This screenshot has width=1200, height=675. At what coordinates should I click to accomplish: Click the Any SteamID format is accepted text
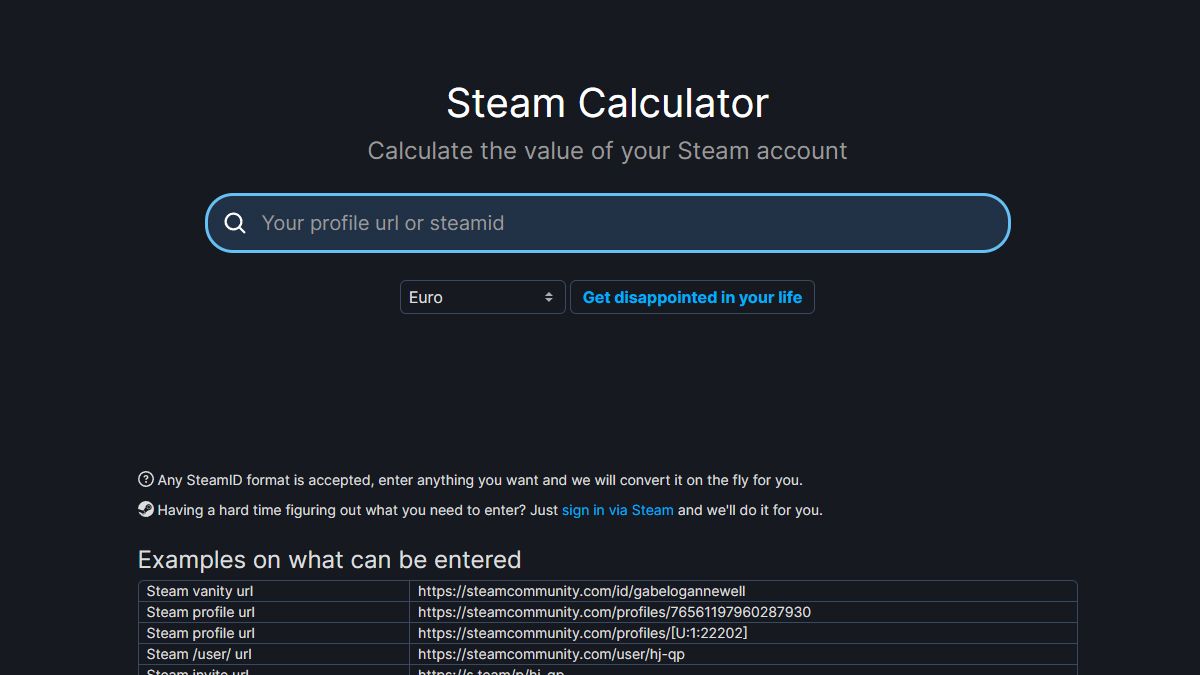pos(480,480)
